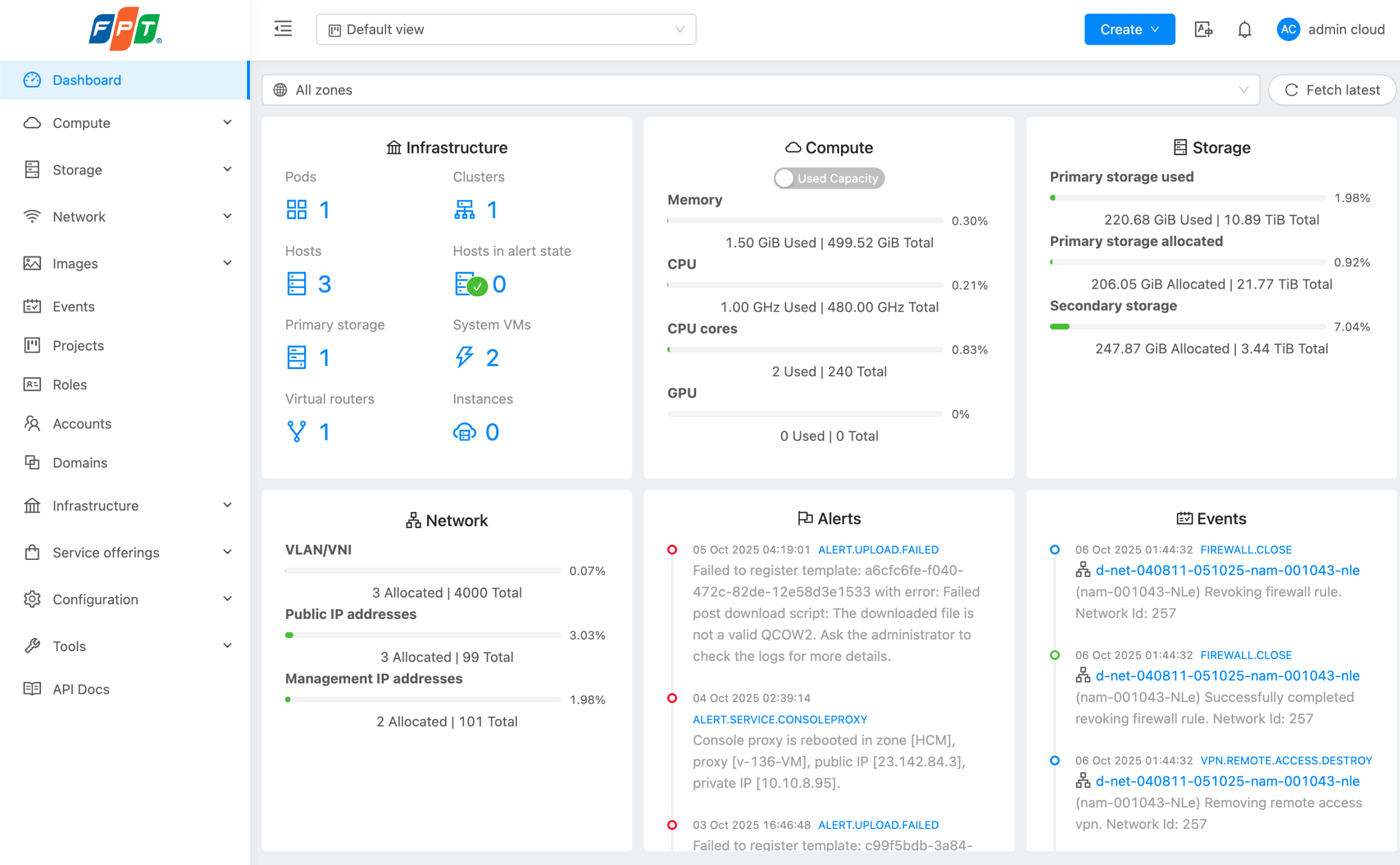
Task: Click the Fetch latest button
Action: point(1332,90)
